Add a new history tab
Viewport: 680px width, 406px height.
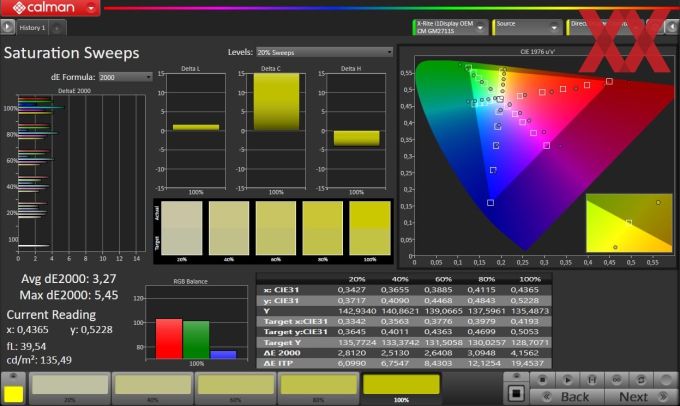click(57, 28)
